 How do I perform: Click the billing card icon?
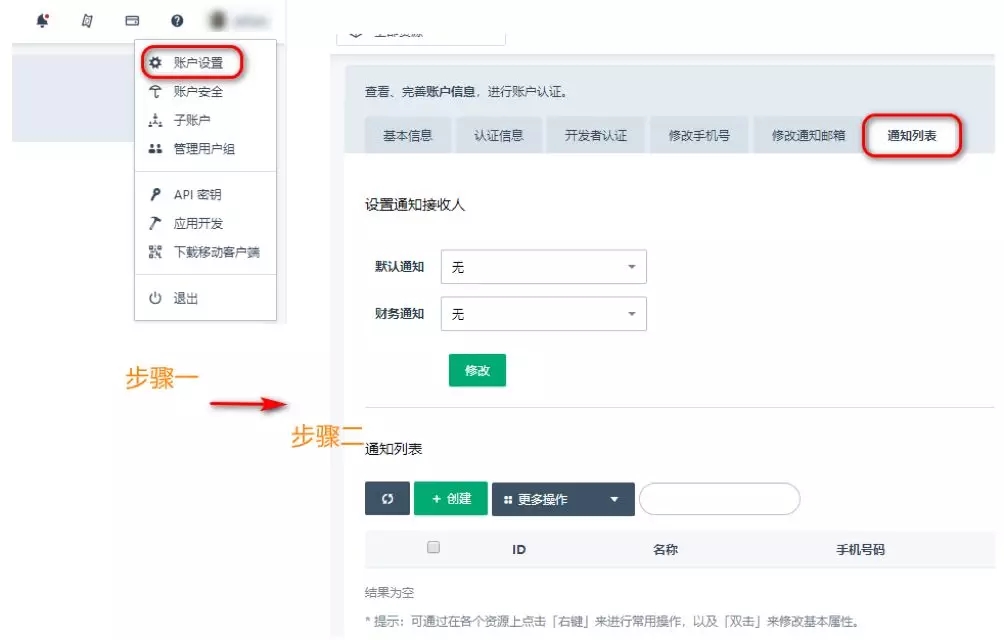click(132, 20)
